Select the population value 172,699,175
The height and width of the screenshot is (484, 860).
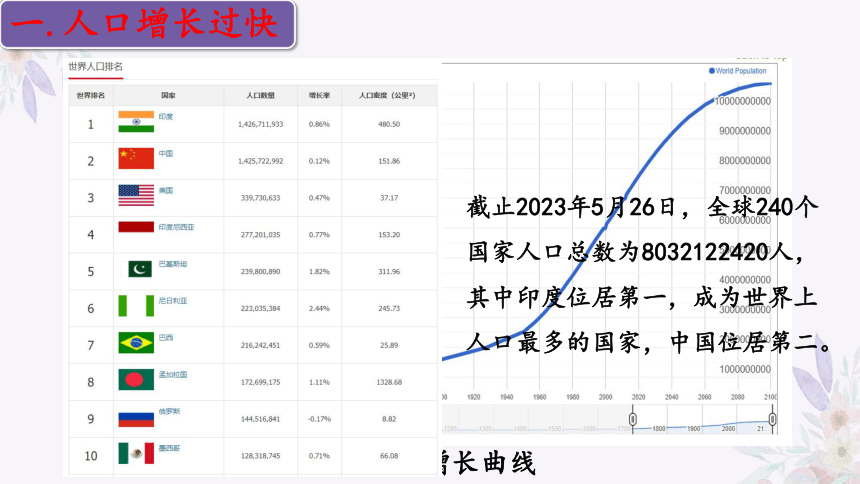pyautogui.click(x=261, y=382)
